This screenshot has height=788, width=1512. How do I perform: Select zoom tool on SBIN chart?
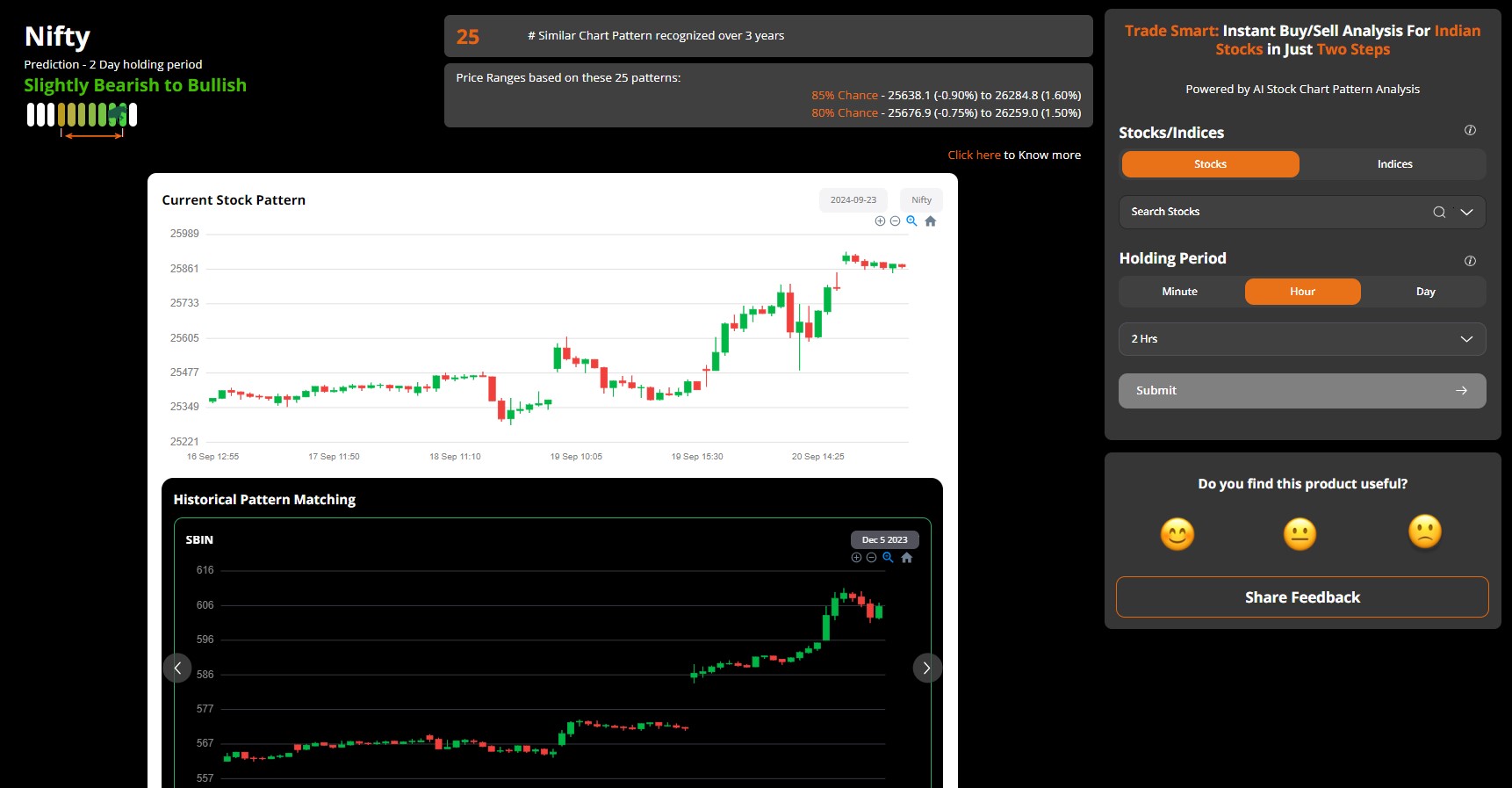[x=889, y=558]
